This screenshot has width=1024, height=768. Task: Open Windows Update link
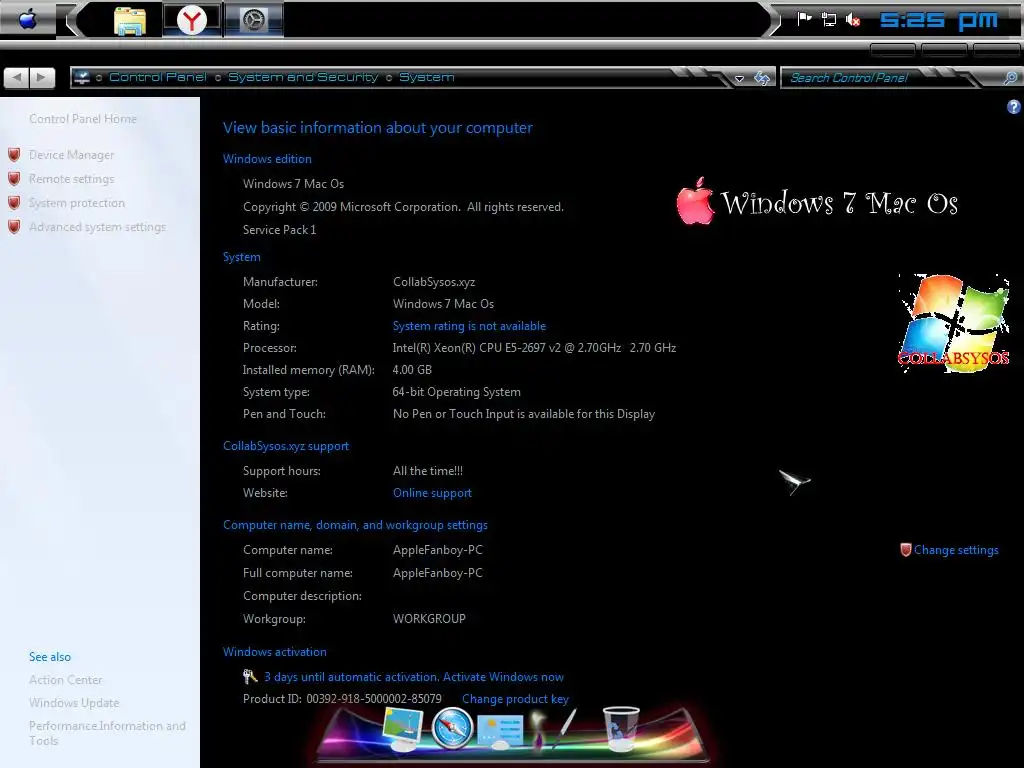pos(74,703)
